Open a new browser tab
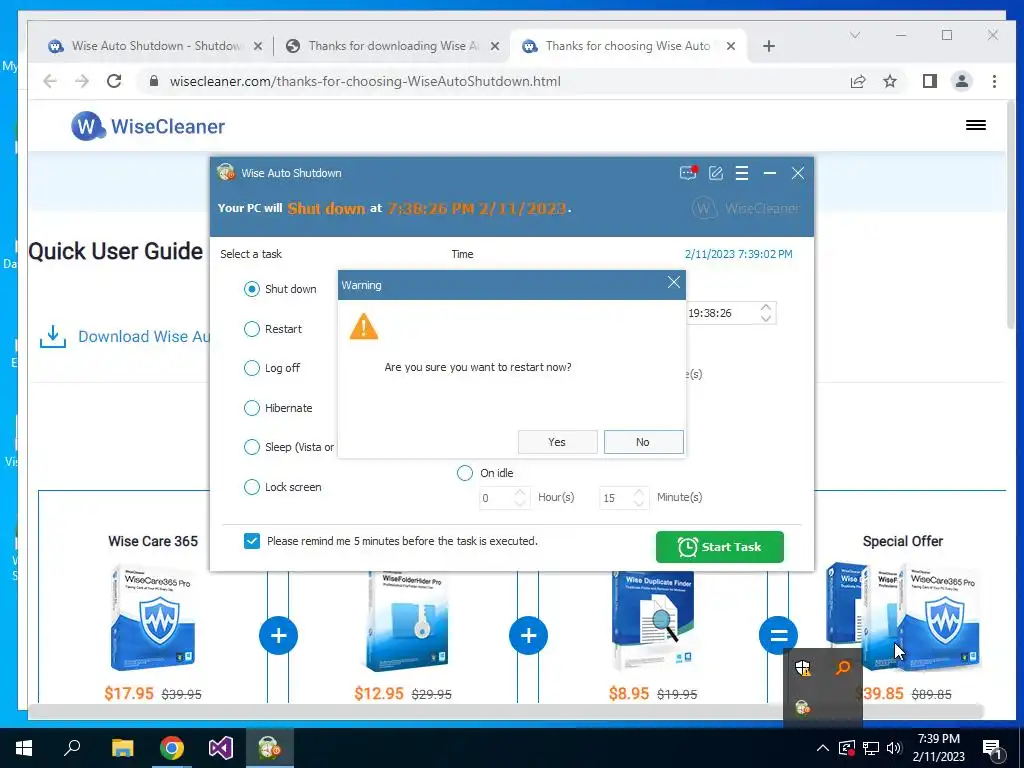 [769, 46]
